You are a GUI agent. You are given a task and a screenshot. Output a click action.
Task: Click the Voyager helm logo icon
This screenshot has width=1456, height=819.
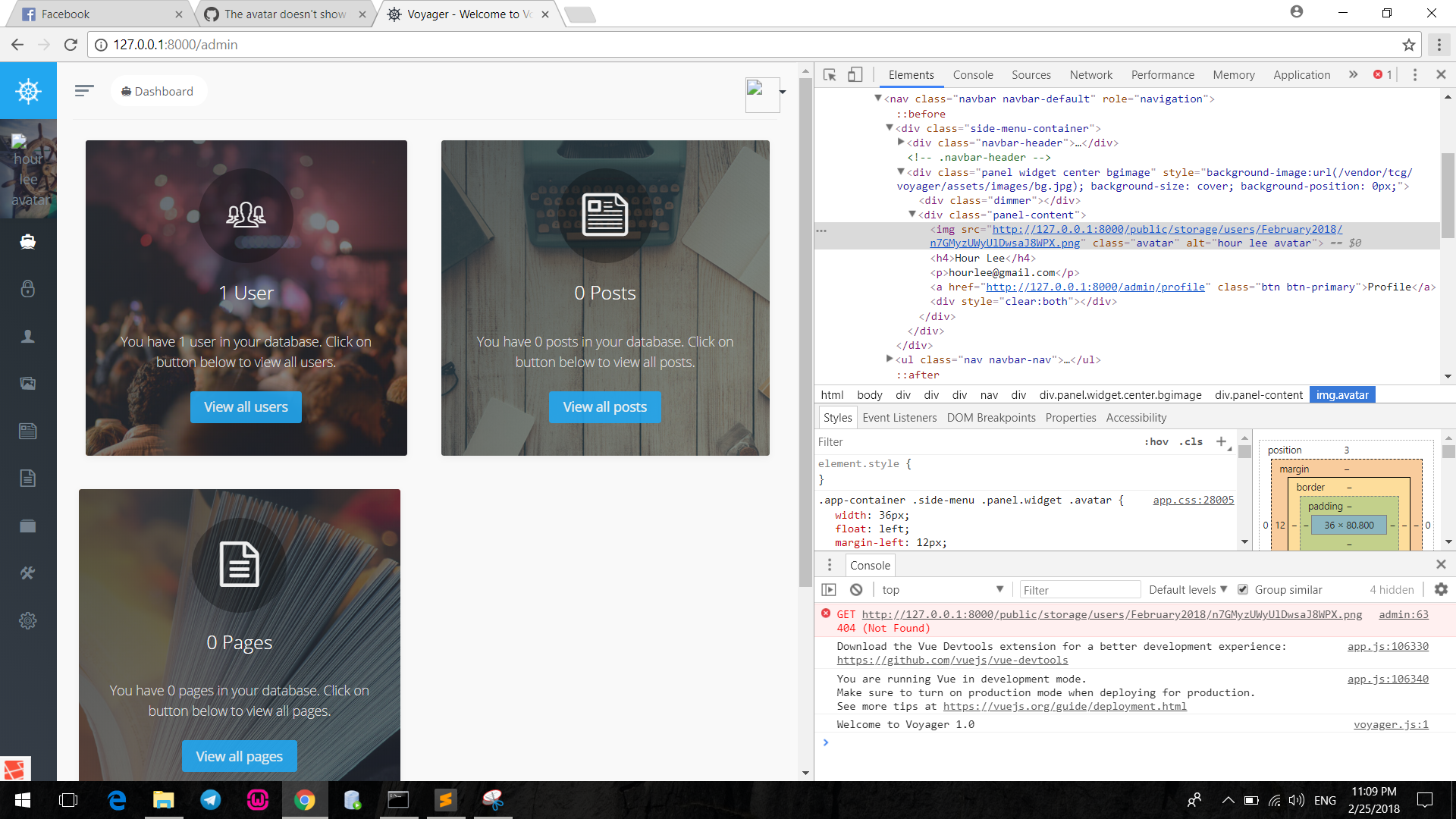tap(28, 91)
